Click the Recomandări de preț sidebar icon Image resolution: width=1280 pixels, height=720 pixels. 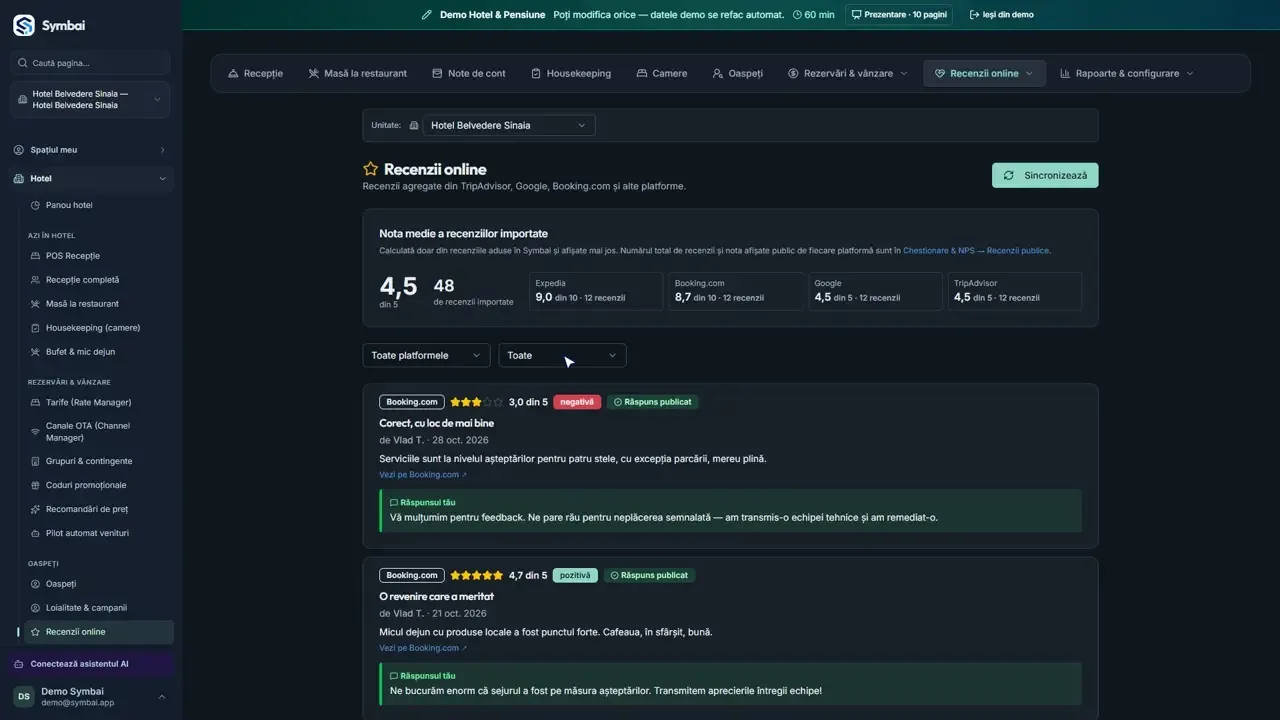[x=36, y=509]
